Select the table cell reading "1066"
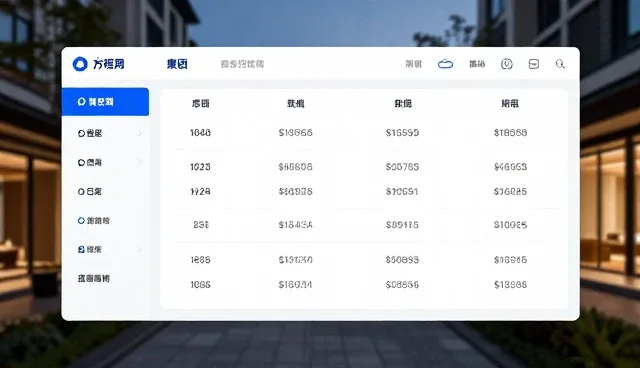Viewport: 640px width, 368px height. click(200, 285)
